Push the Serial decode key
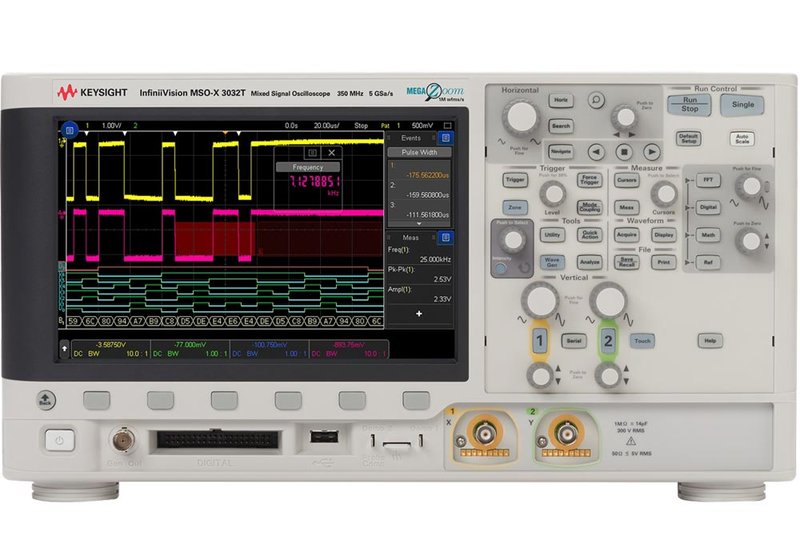This screenshot has width=800, height=560. point(573,341)
